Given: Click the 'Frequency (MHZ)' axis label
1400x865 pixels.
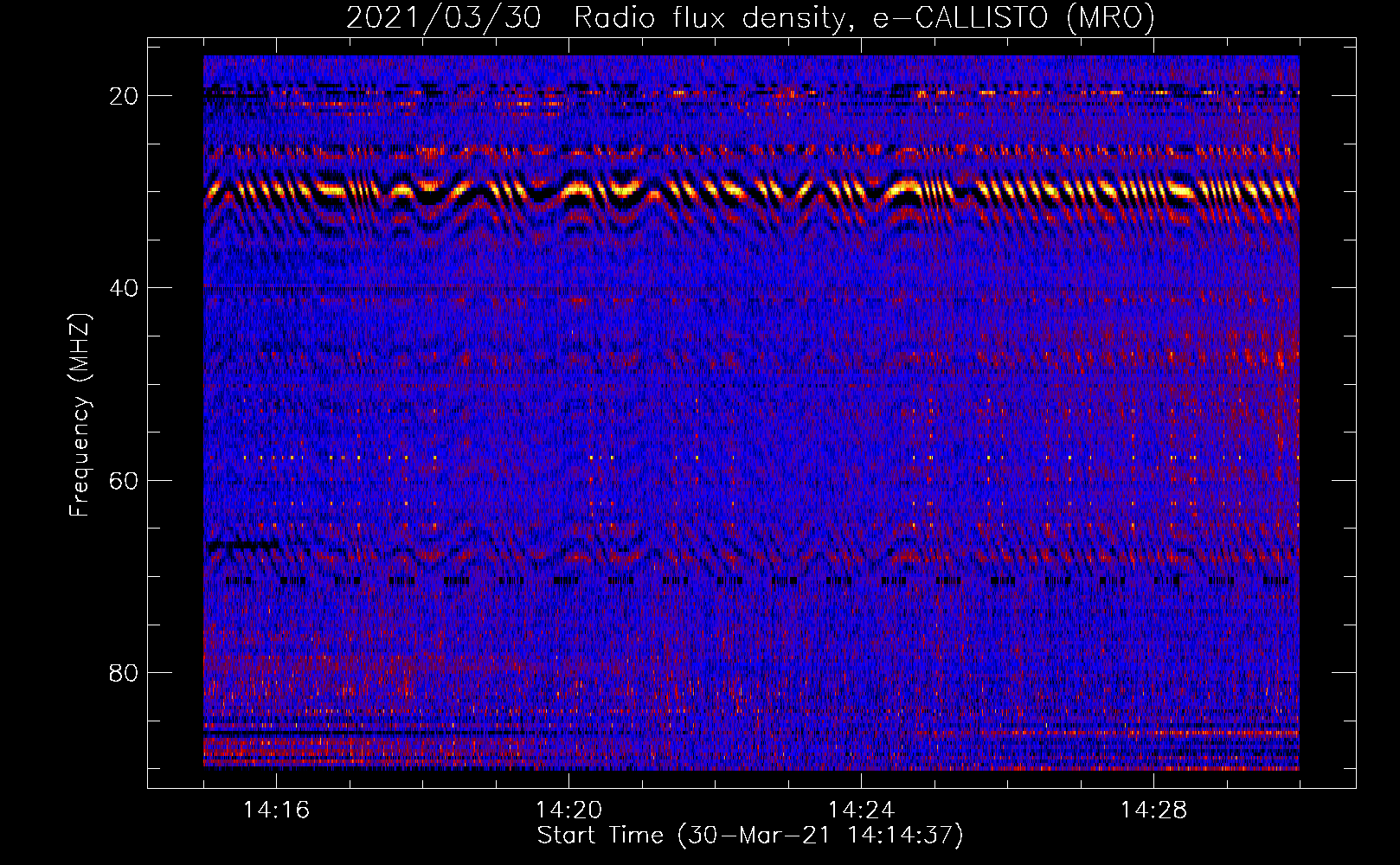Looking at the screenshot, I should click(80, 415).
